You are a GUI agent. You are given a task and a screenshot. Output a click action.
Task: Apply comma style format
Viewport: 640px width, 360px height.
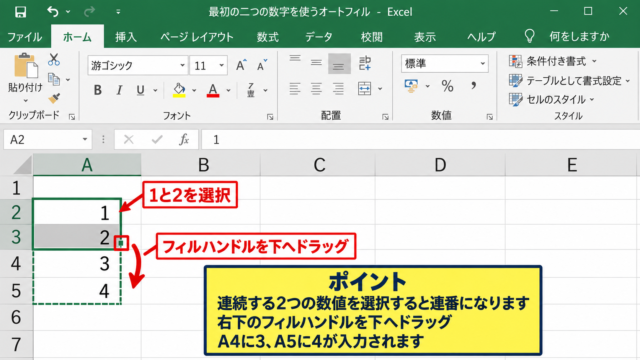click(x=473, y=86)
